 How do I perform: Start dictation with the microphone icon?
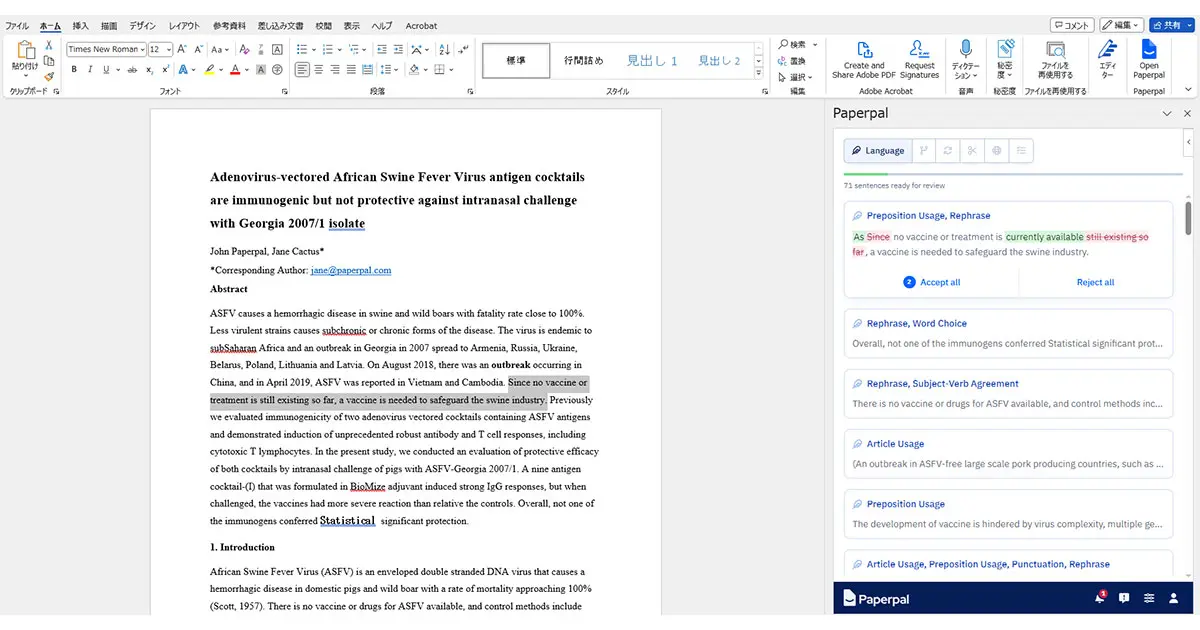tap(966, 59)
